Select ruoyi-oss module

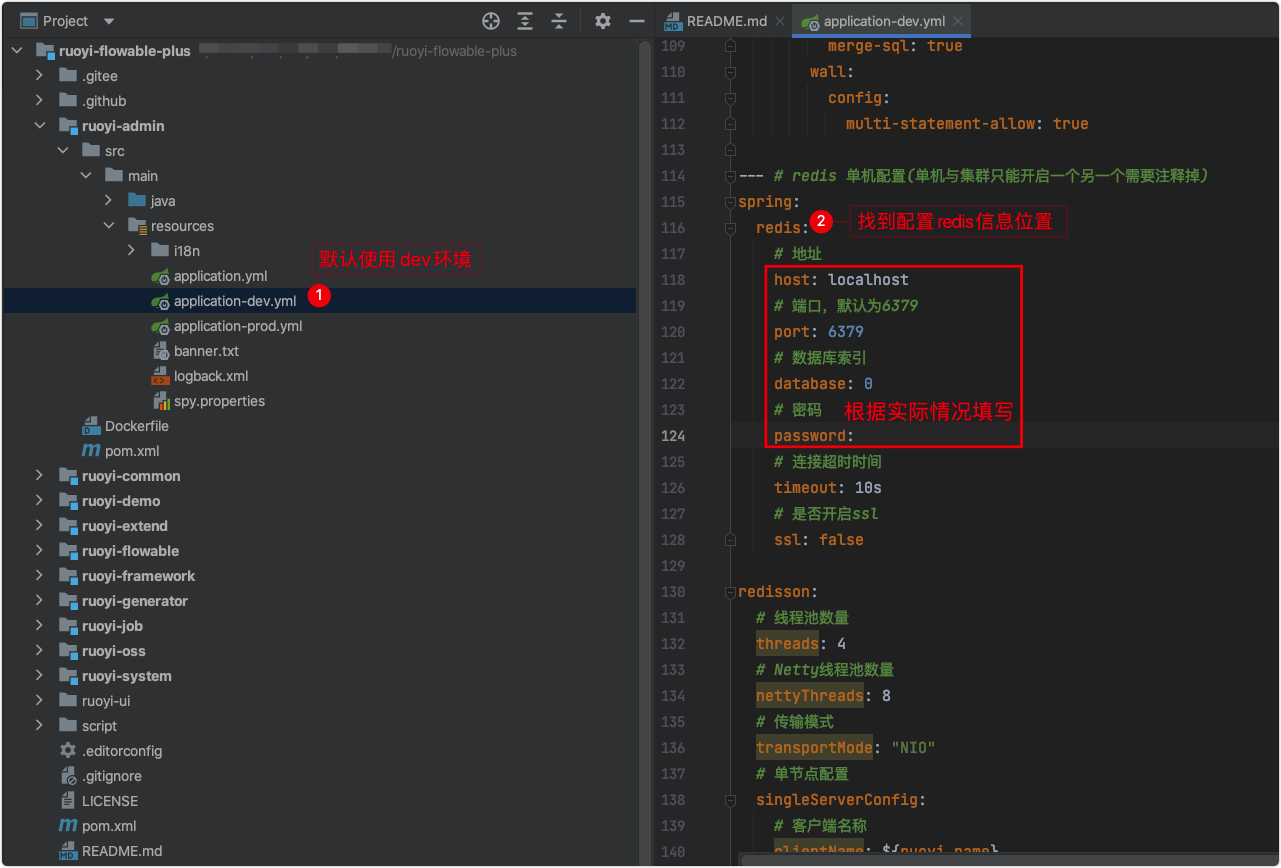point(114,651)
